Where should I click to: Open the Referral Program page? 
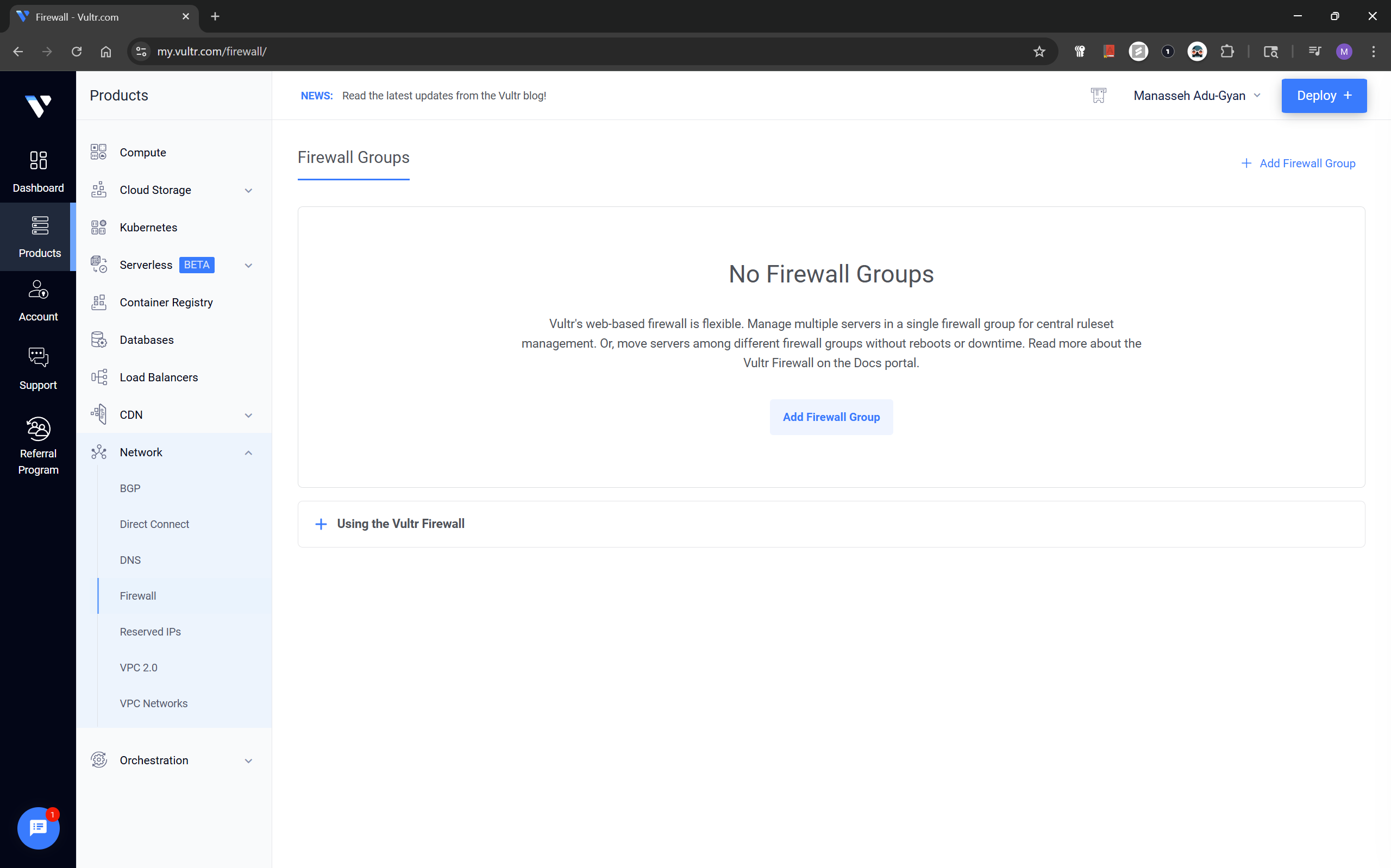click(38, 446)
